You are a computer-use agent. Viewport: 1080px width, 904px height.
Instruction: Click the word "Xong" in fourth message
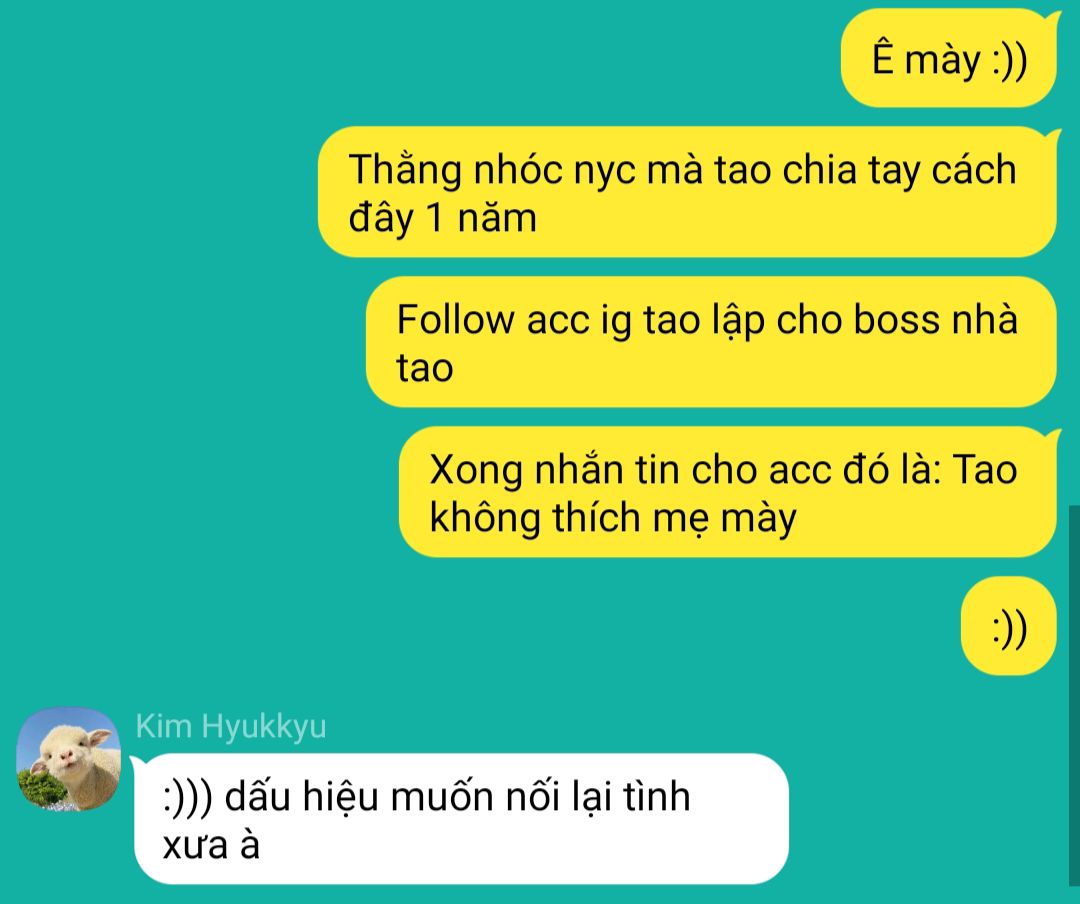[475, 472]
